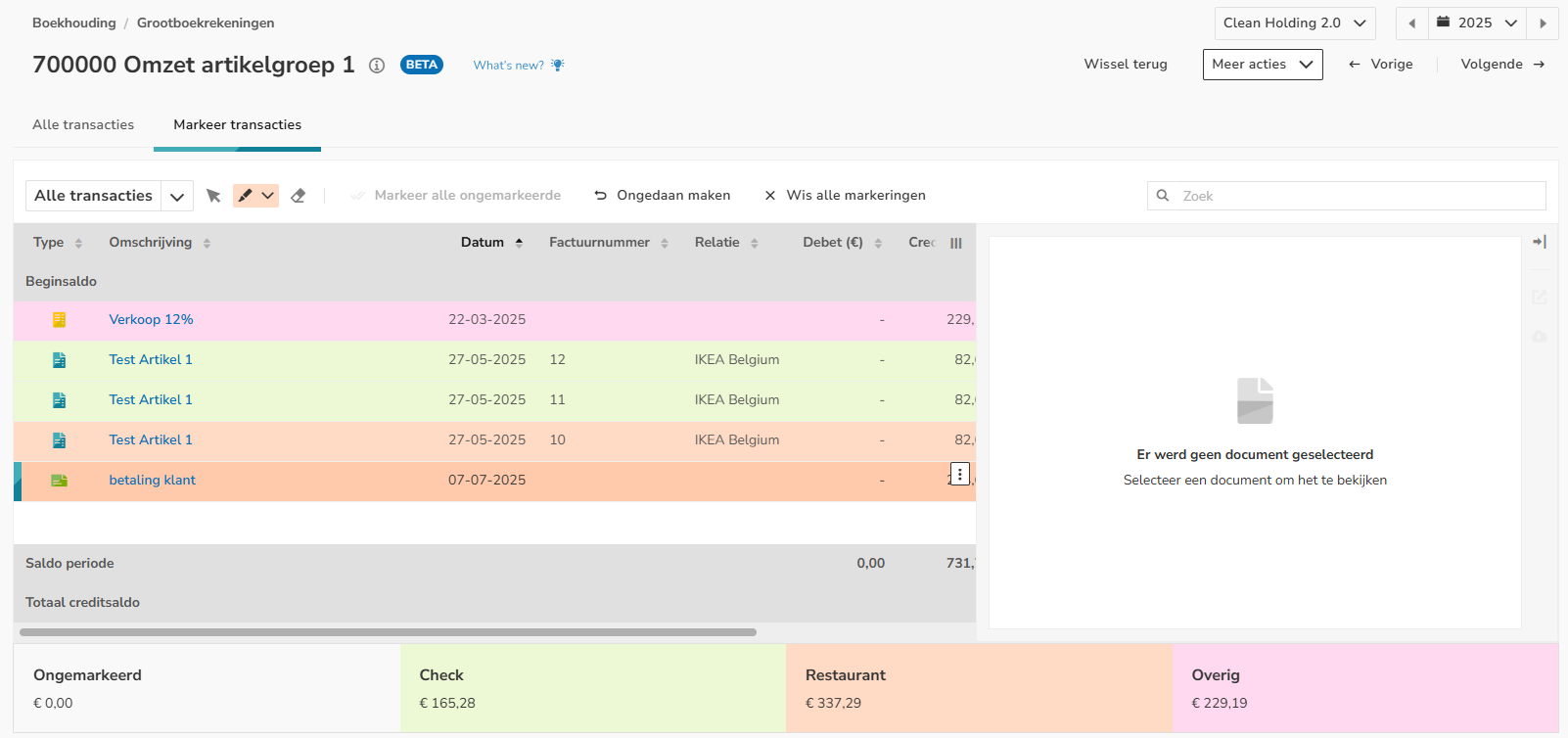The height and width of the screenshot is (738, 1568).
Task: Click the search magnifier icon
Action: pos(1163,196)
